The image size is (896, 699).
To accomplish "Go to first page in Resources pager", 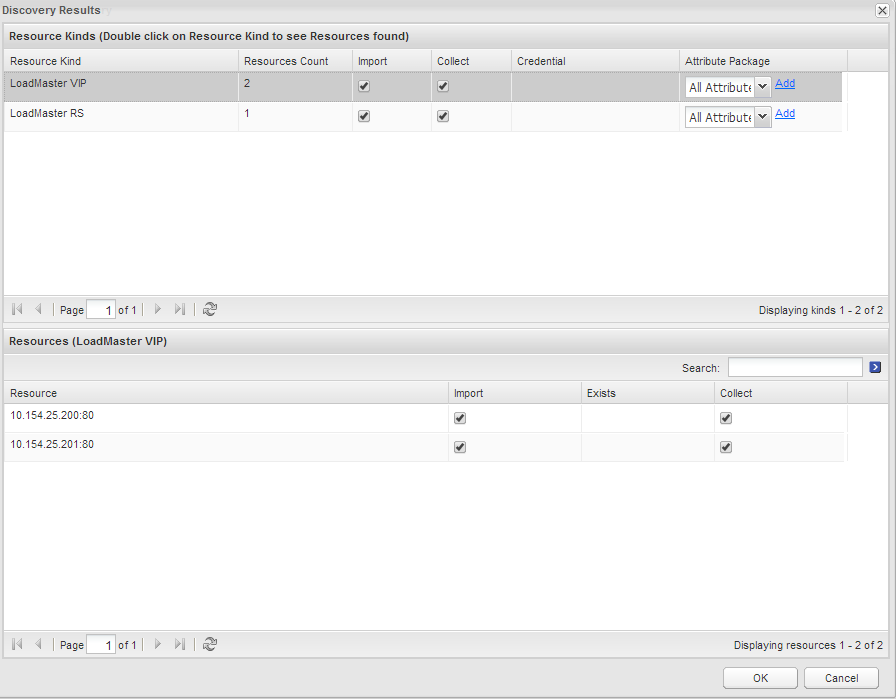I will click(17, 644).
